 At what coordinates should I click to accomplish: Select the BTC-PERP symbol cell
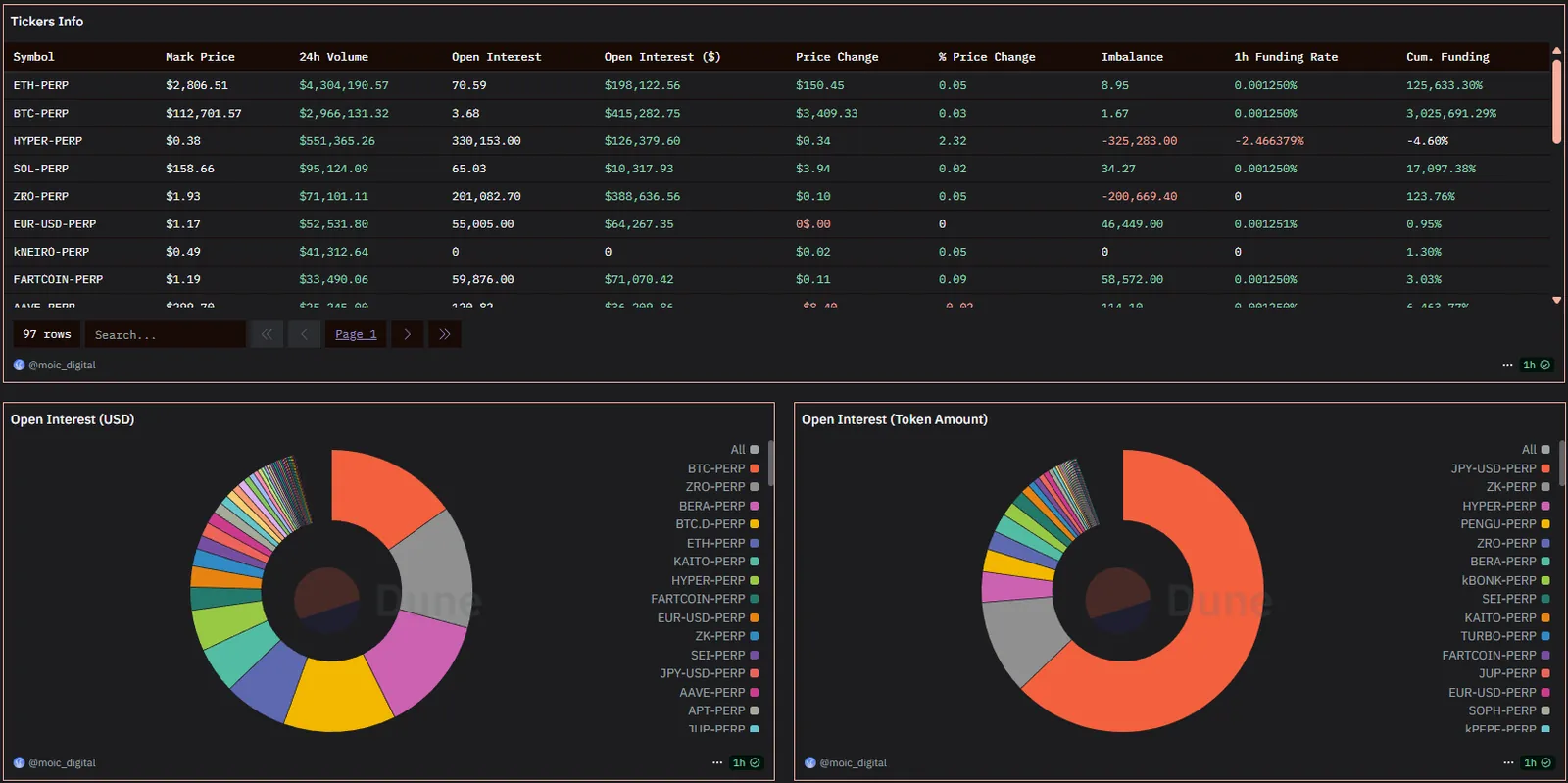coord(41,113)
